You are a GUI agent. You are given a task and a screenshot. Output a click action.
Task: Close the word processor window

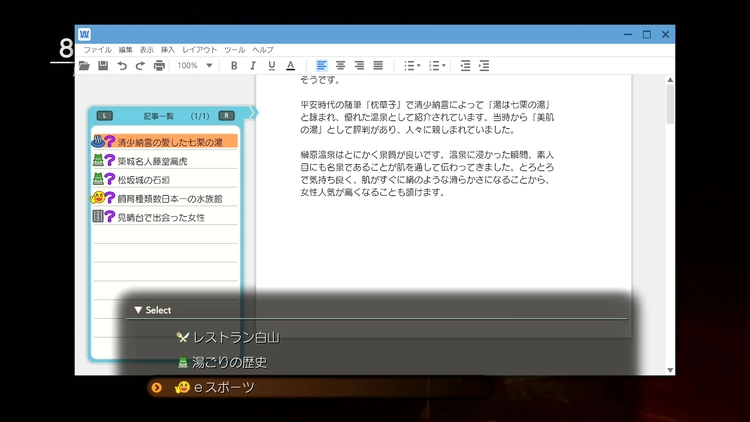click(x=665, y=34)
